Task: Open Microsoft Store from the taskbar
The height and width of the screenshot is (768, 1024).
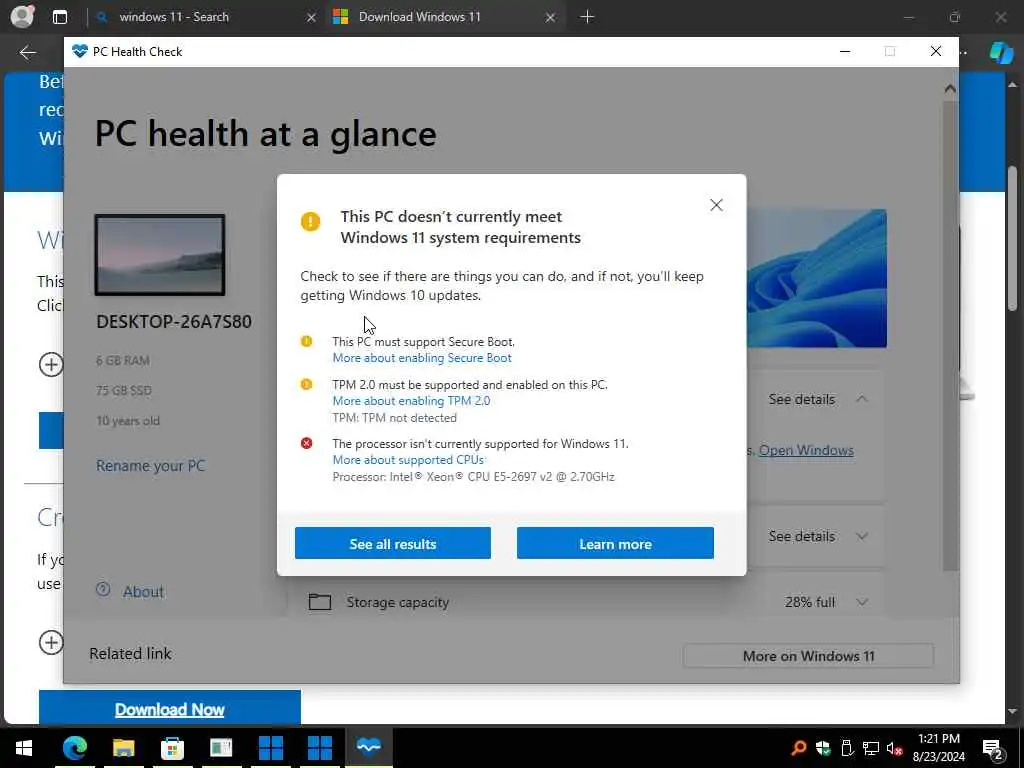Action: coord(172,747)
